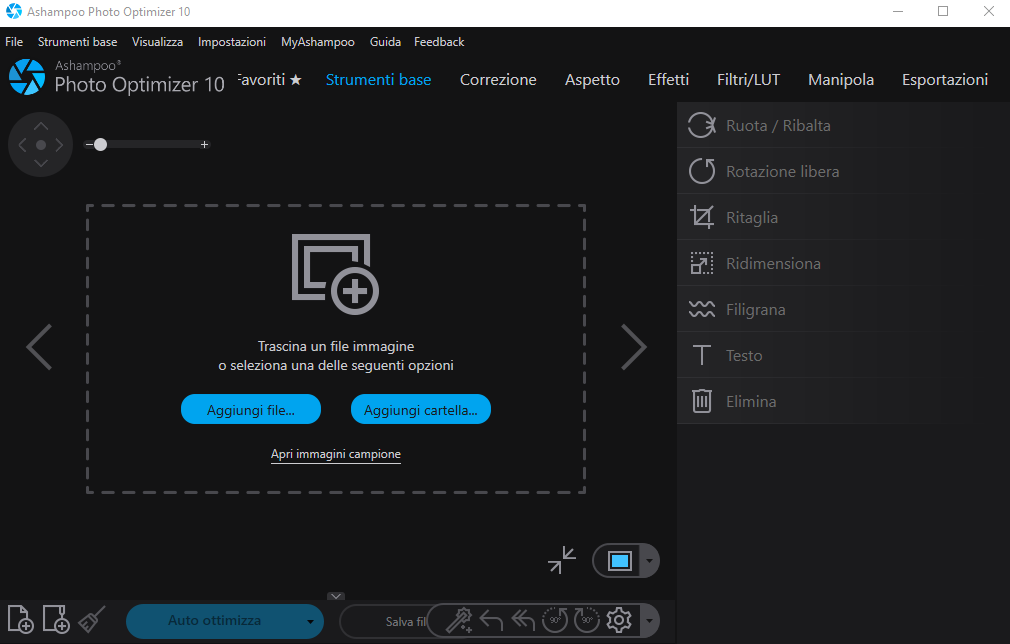Click the pan-left arrow on navigation wheel
Image resolution: width=1010 pixels, height=644 pixels.
[22, 145]
